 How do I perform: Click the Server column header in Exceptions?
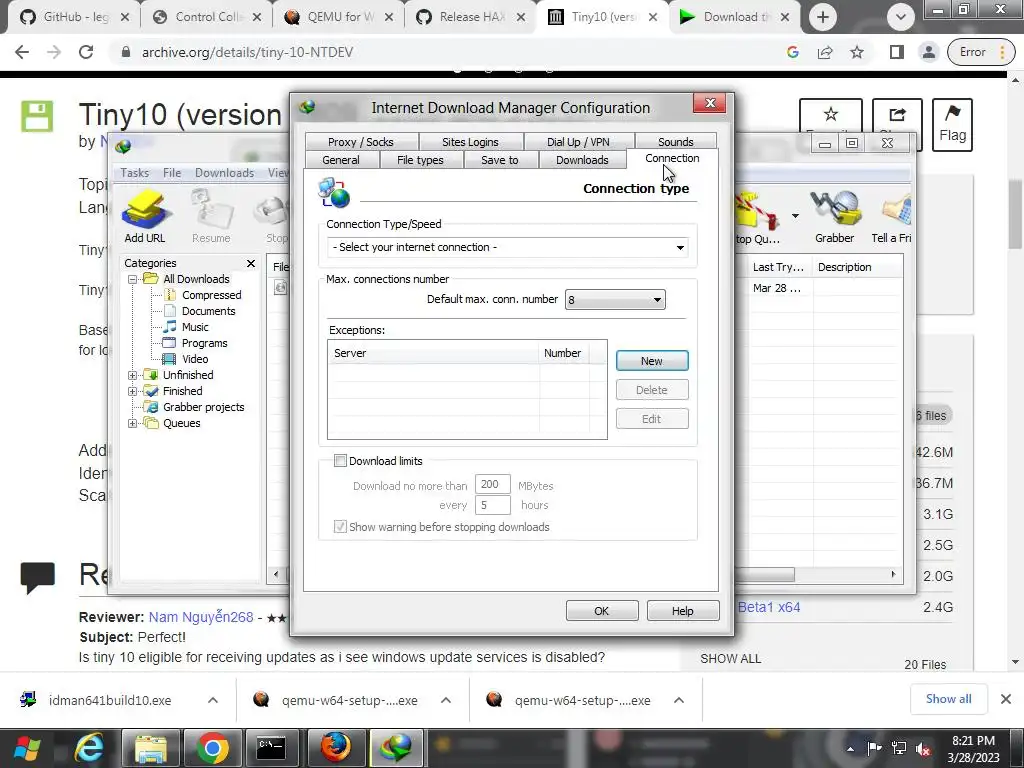[434, 353]
